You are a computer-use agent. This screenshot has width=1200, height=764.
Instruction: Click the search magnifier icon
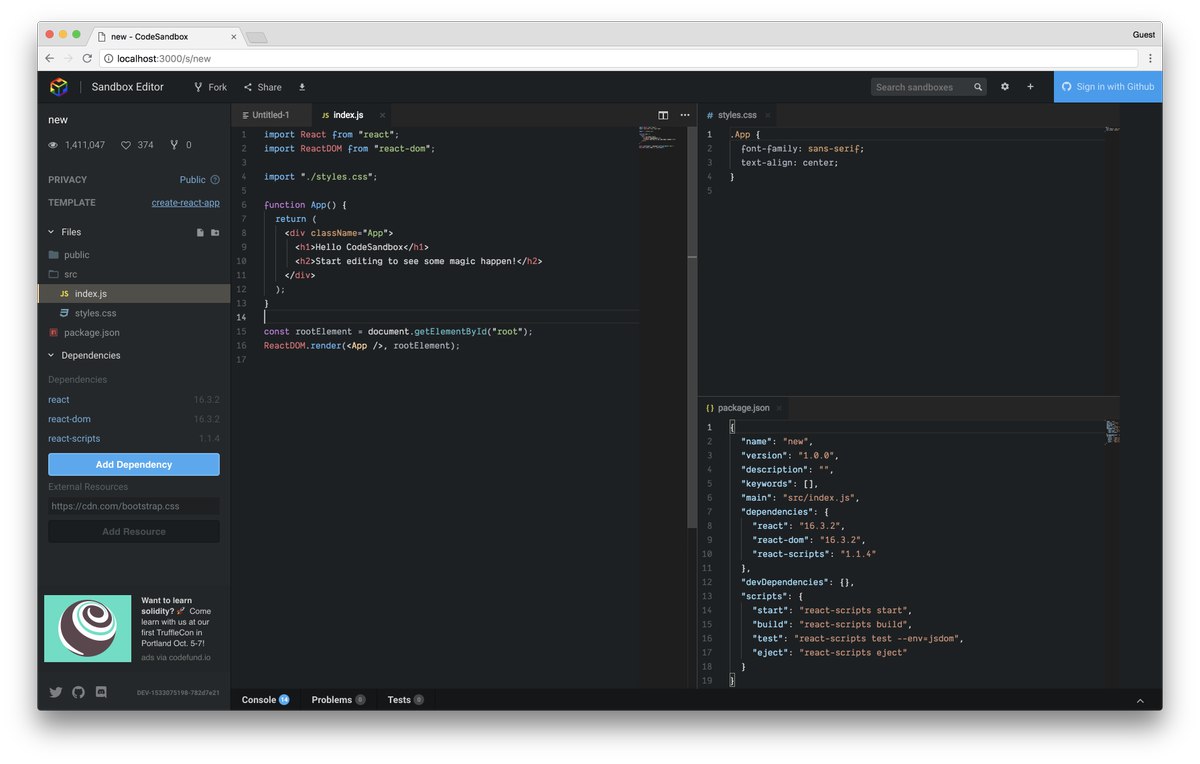(979, 87)
